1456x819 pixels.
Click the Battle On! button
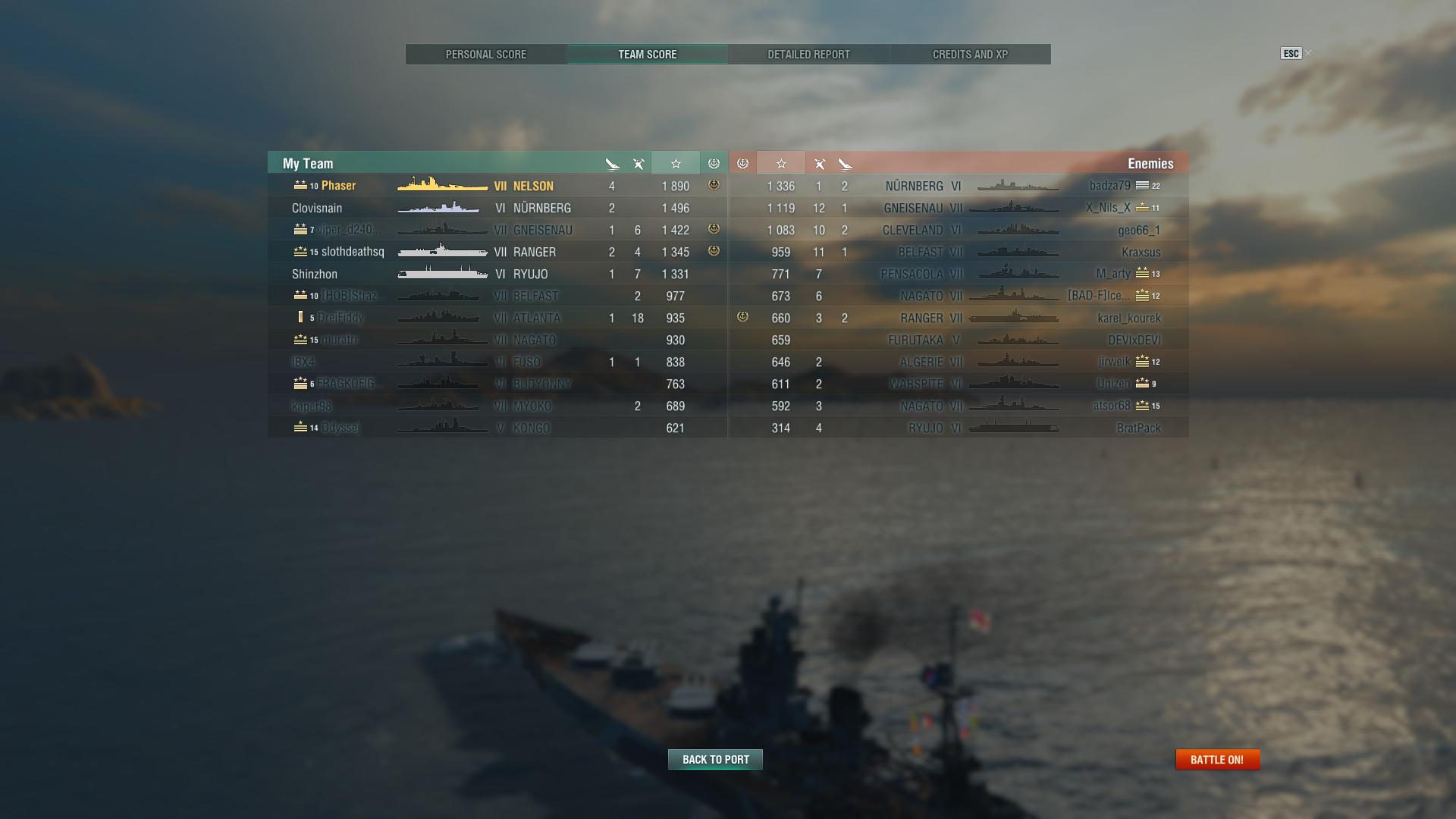pos(1217,759)
